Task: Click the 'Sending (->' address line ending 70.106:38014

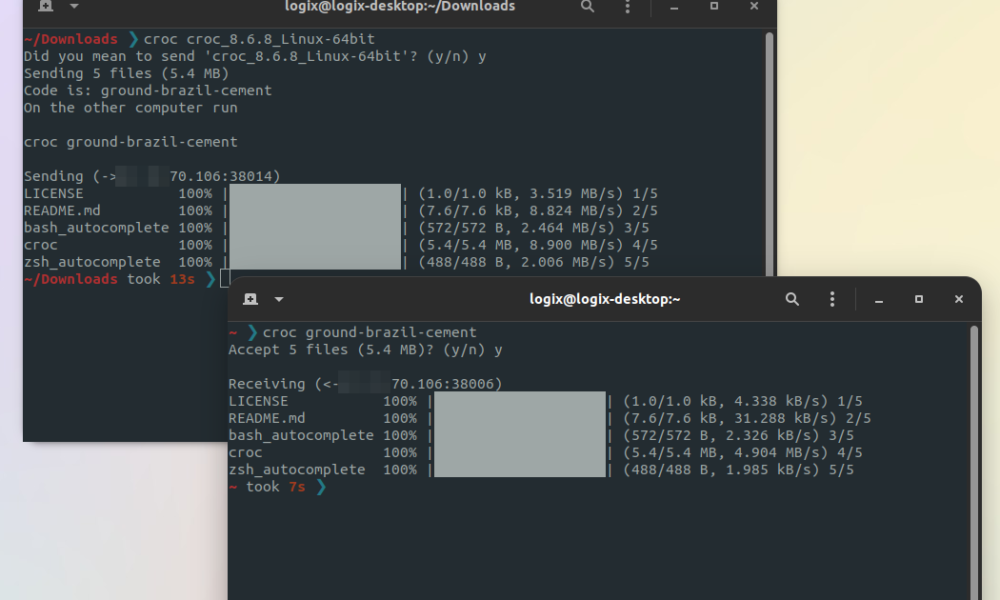Action: (x=152, y=177)
